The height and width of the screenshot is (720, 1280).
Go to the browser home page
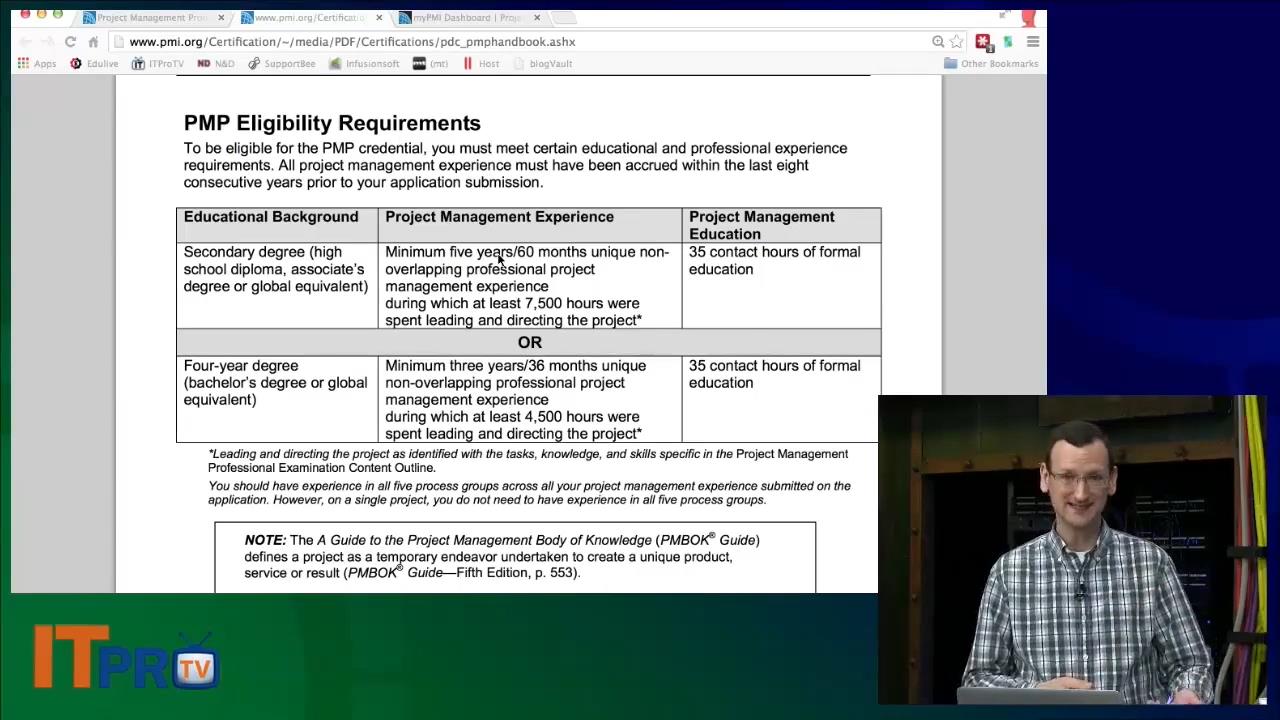93,42
